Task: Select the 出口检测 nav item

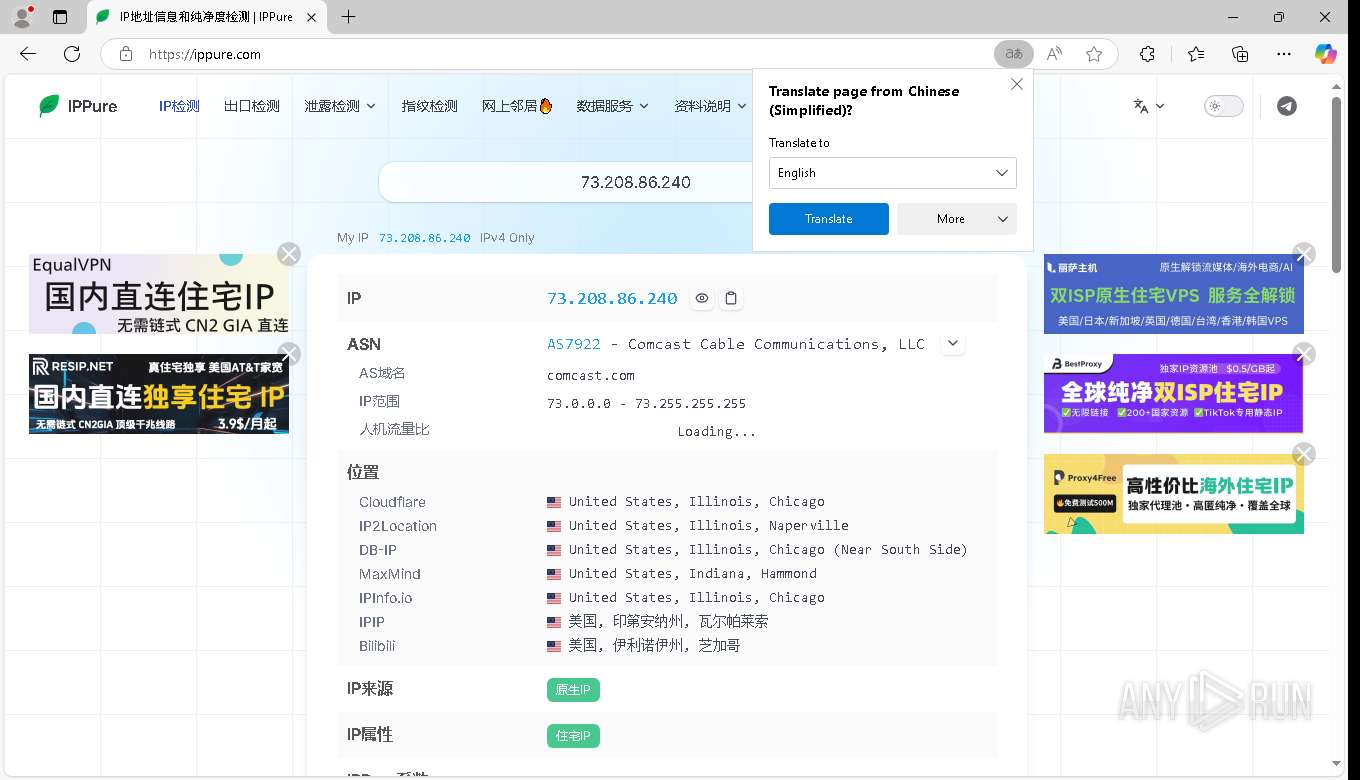Action: point(252,106)
